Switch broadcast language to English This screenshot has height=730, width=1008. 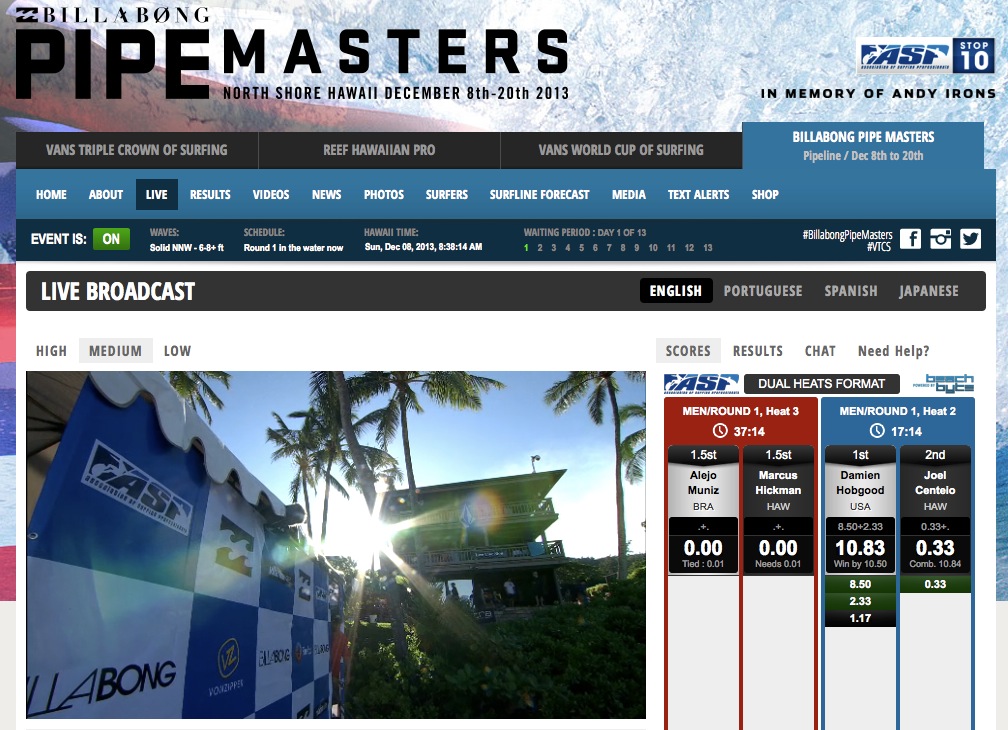point(676,291)
